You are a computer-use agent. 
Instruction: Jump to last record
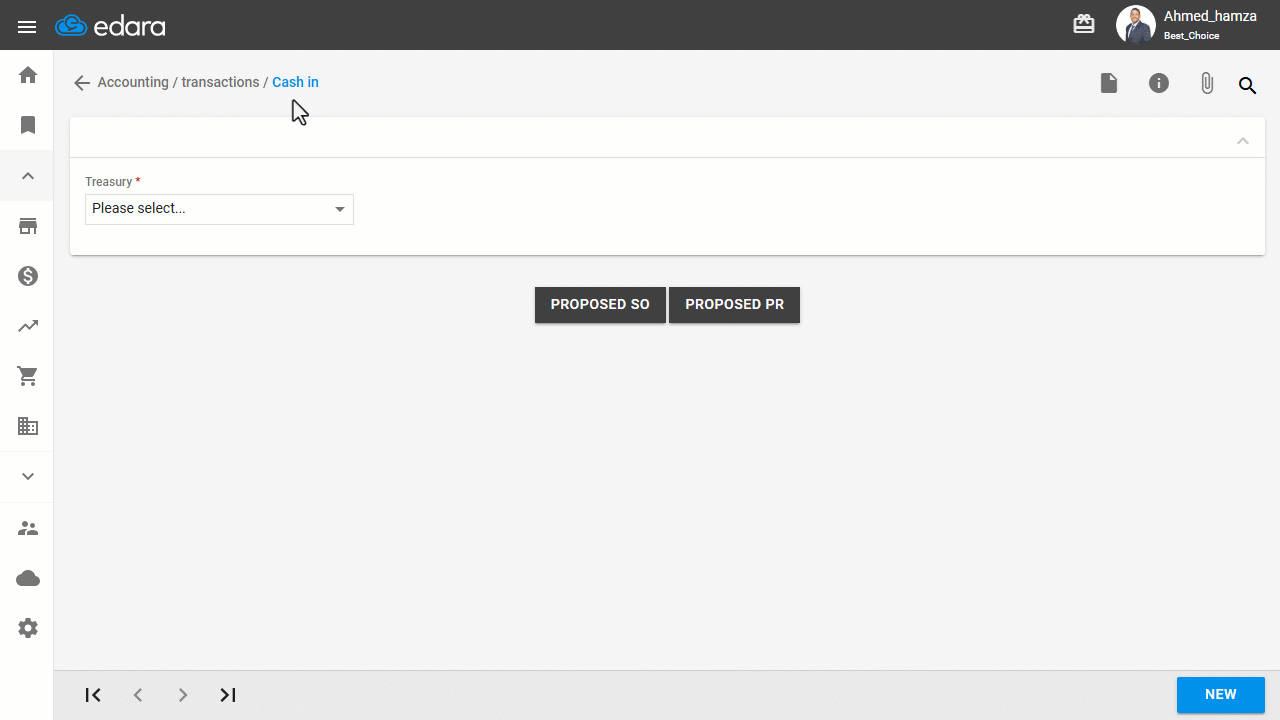[x=228, y=695]
